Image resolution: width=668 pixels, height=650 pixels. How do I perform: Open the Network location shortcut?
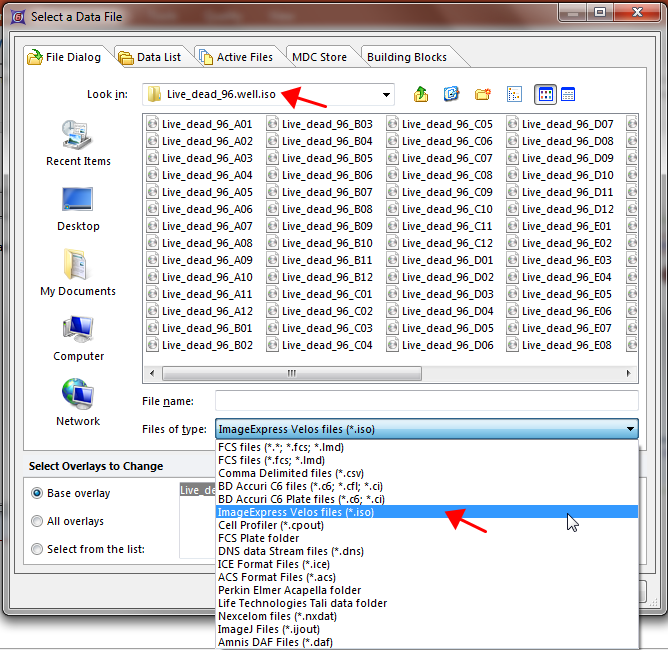point(78,402)
